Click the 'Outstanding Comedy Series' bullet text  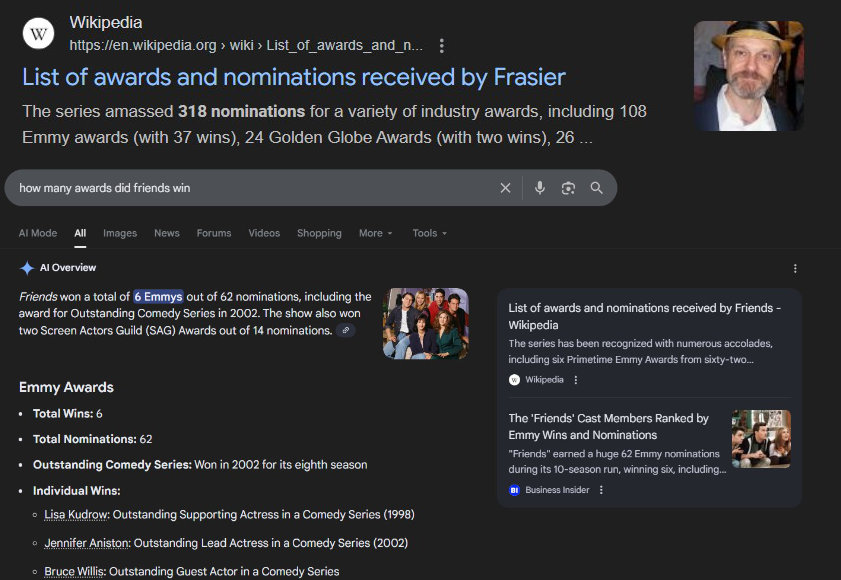200,465
